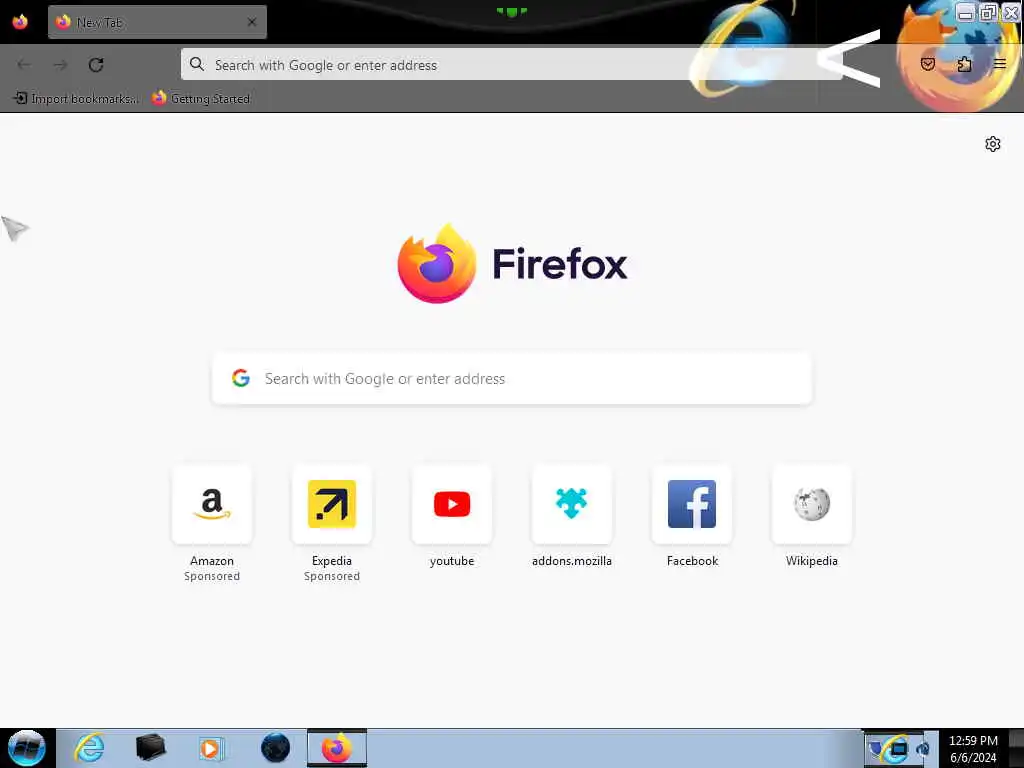This screenshot has height=768, width=1024.
Task: Click the Amazon label text
Action: click(212, 561)
